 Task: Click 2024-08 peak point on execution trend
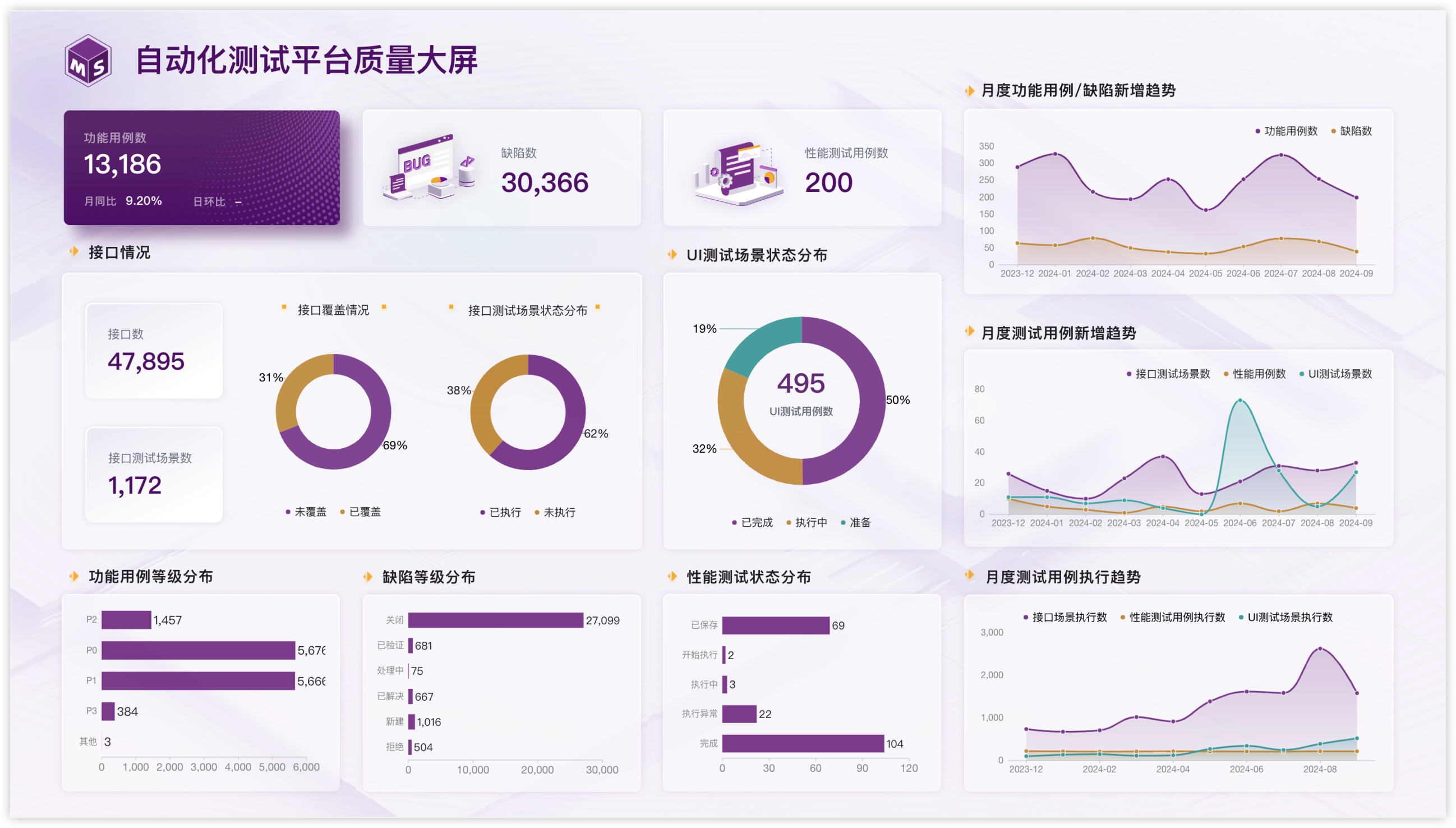tap(1320, 648)
